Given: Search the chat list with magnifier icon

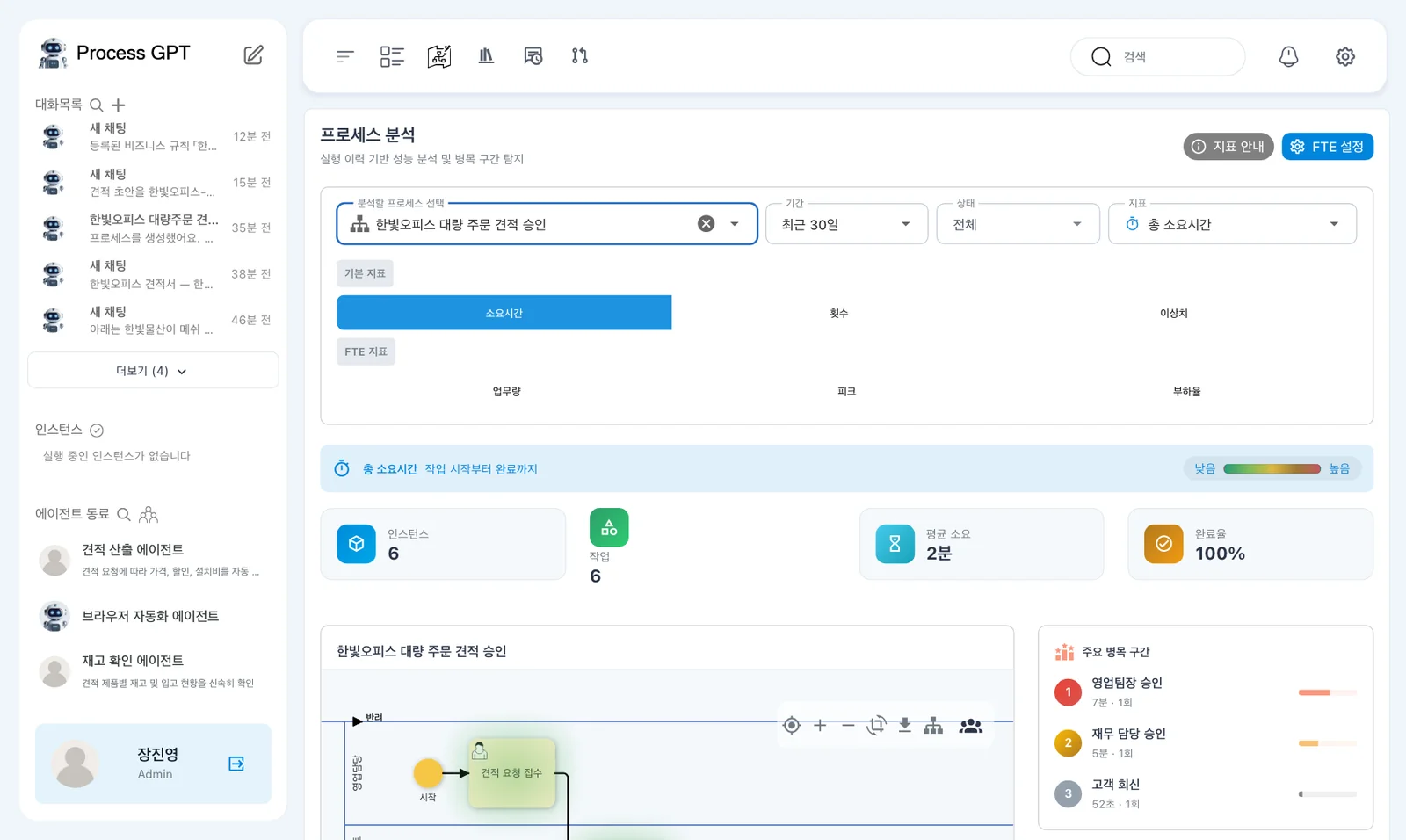Looking at the screenshot, I should (x=97, y=105).
